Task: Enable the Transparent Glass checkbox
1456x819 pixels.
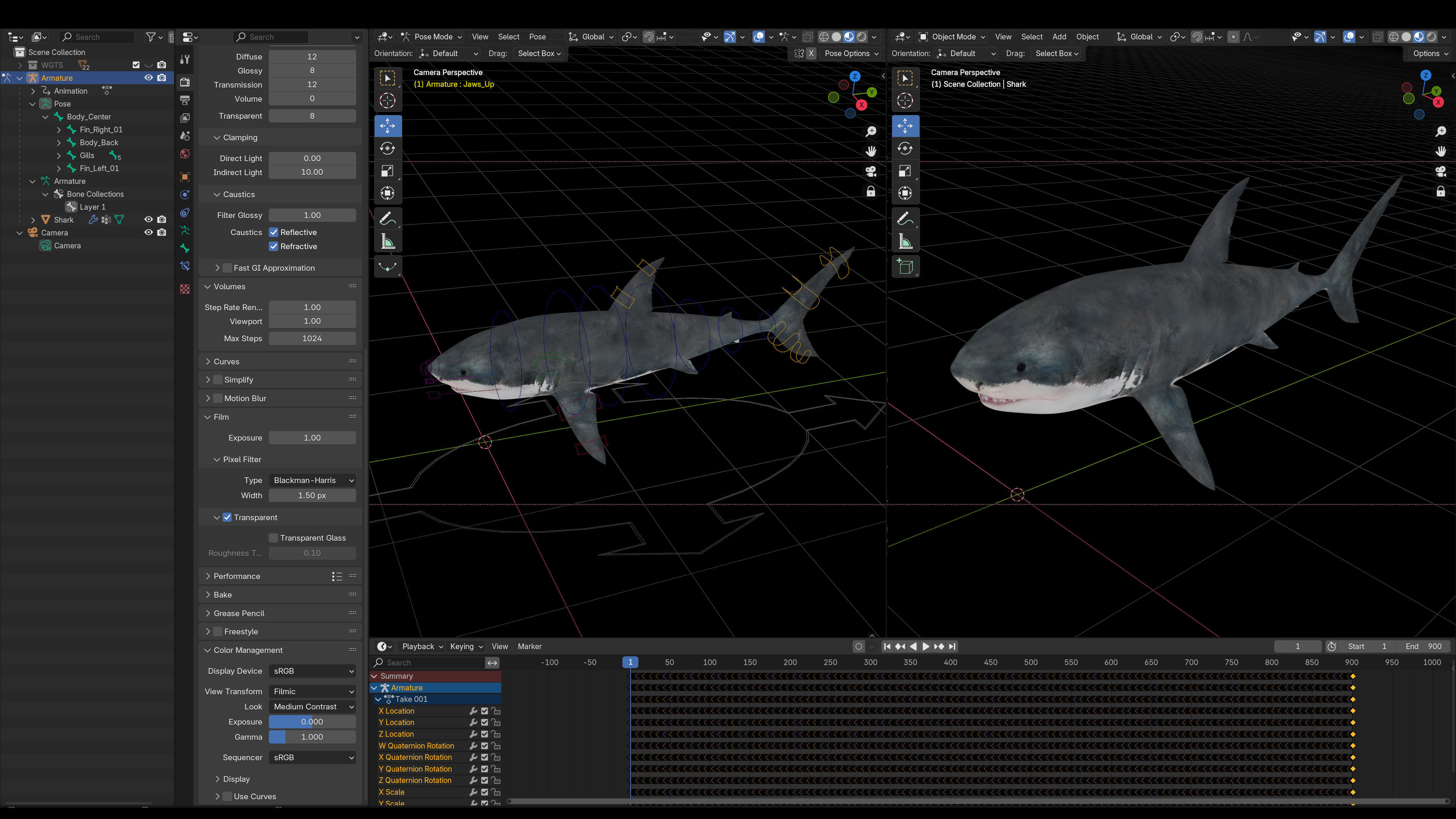Action: point(273,538)
